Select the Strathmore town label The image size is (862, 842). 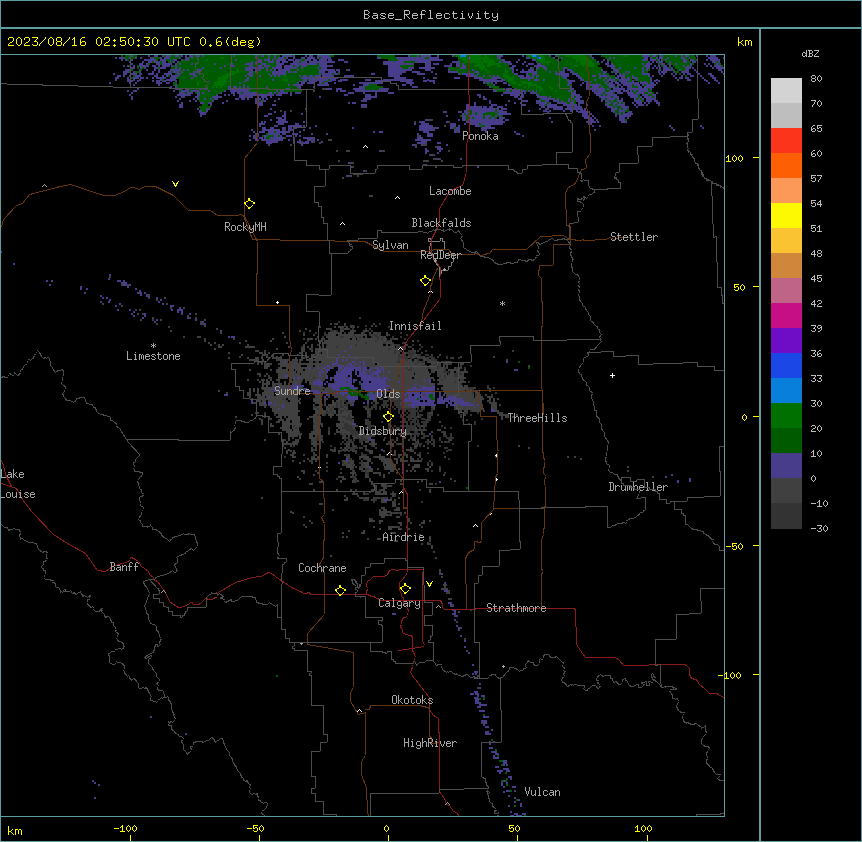point(516,608)
